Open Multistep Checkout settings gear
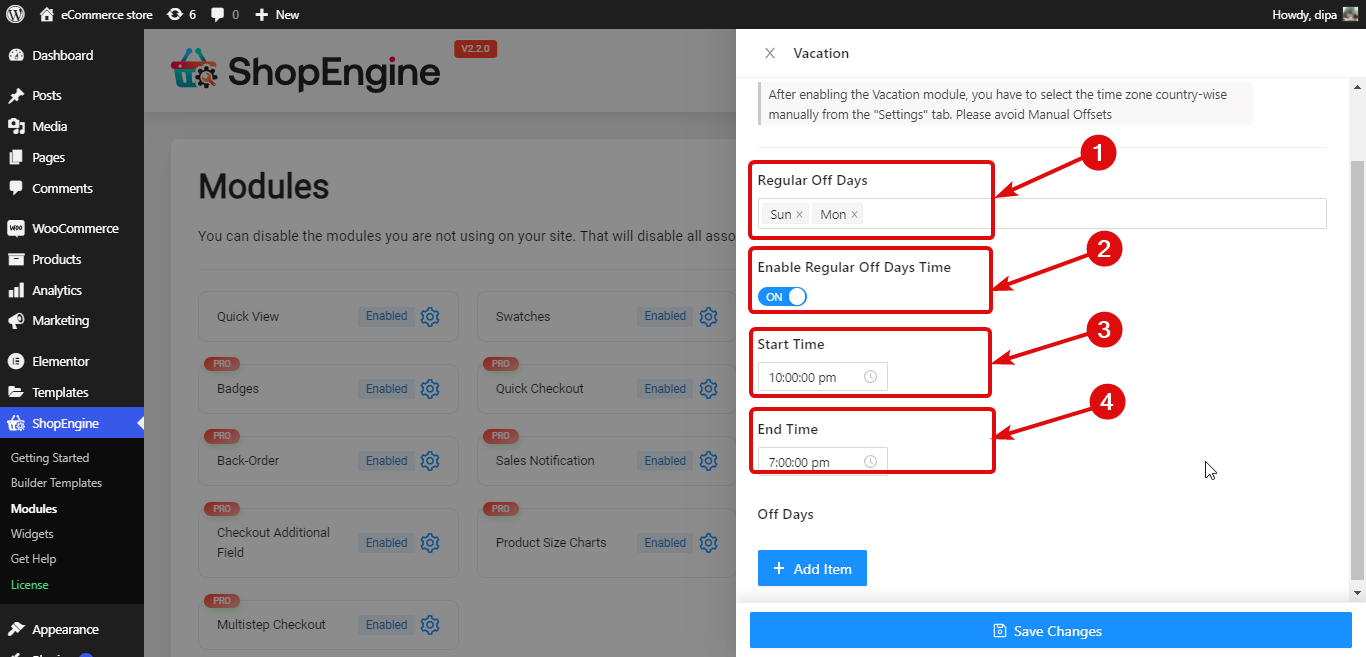Image resolution: width=1366 pixels, height=657 pixels. [x=430, y=624]
